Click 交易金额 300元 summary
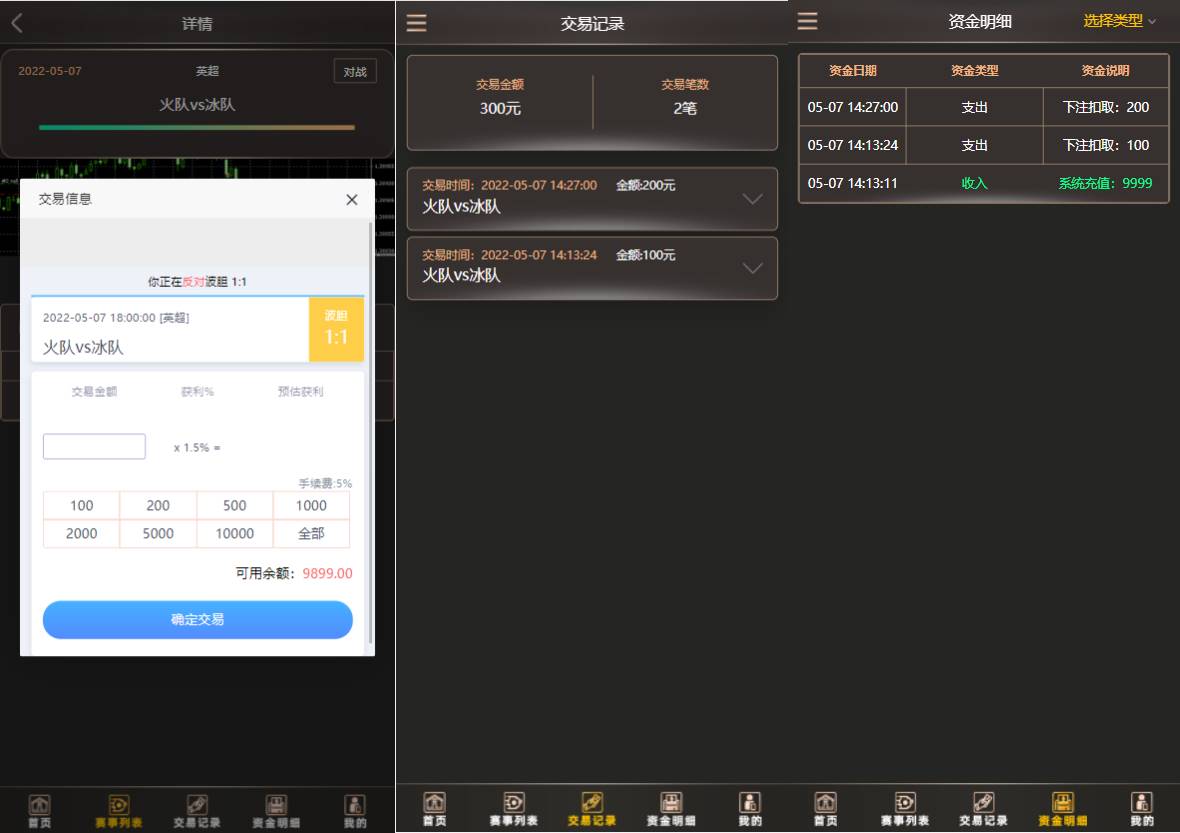1180x833 pixels. [x=500, y=97]
